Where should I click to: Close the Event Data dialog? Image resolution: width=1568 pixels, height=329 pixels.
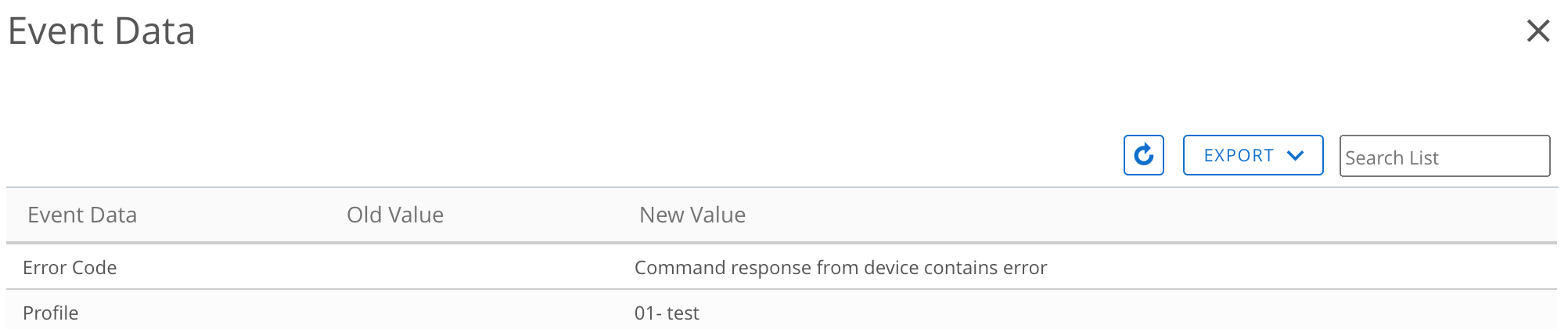[x=1537, y=31]
